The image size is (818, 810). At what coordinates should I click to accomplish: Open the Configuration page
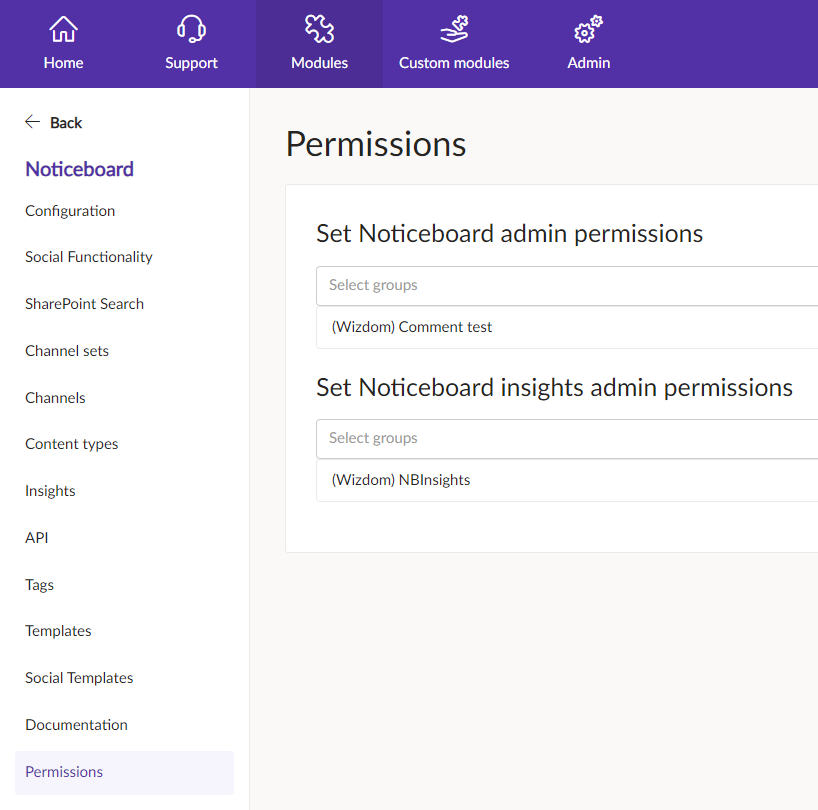point(69,211)
